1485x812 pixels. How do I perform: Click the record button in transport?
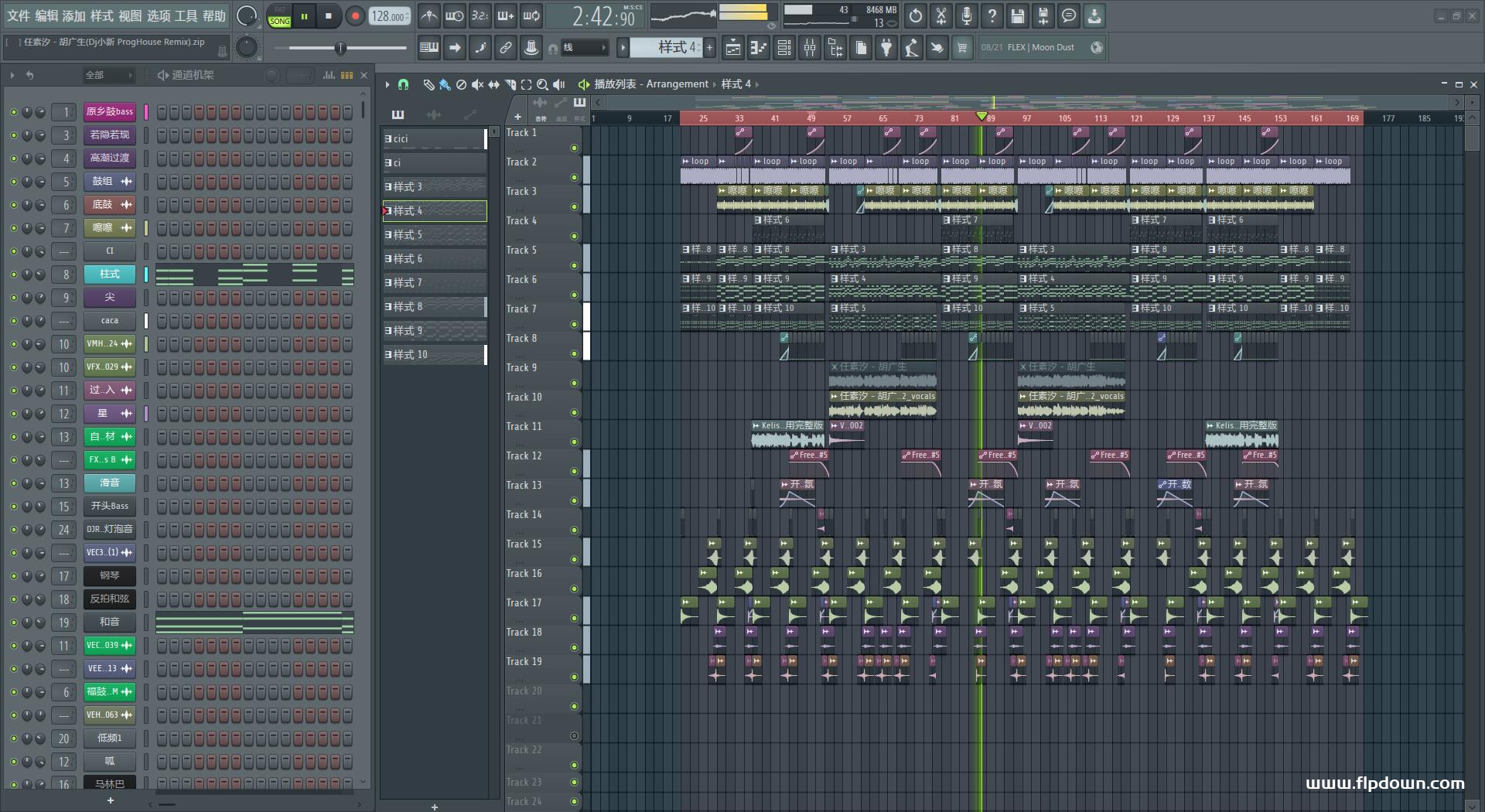click(x=355, y=16)
